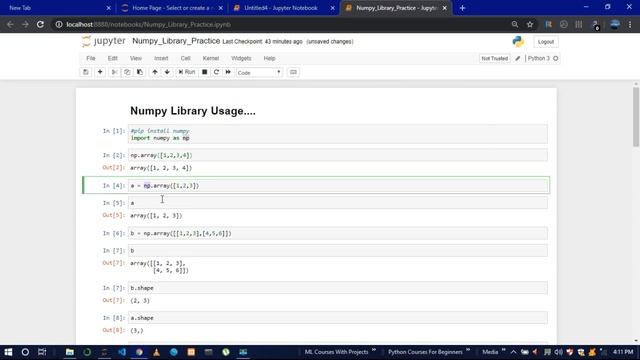Close the Untitled4 browser tab
Screen dimensions: 640x360
[333, 8]
